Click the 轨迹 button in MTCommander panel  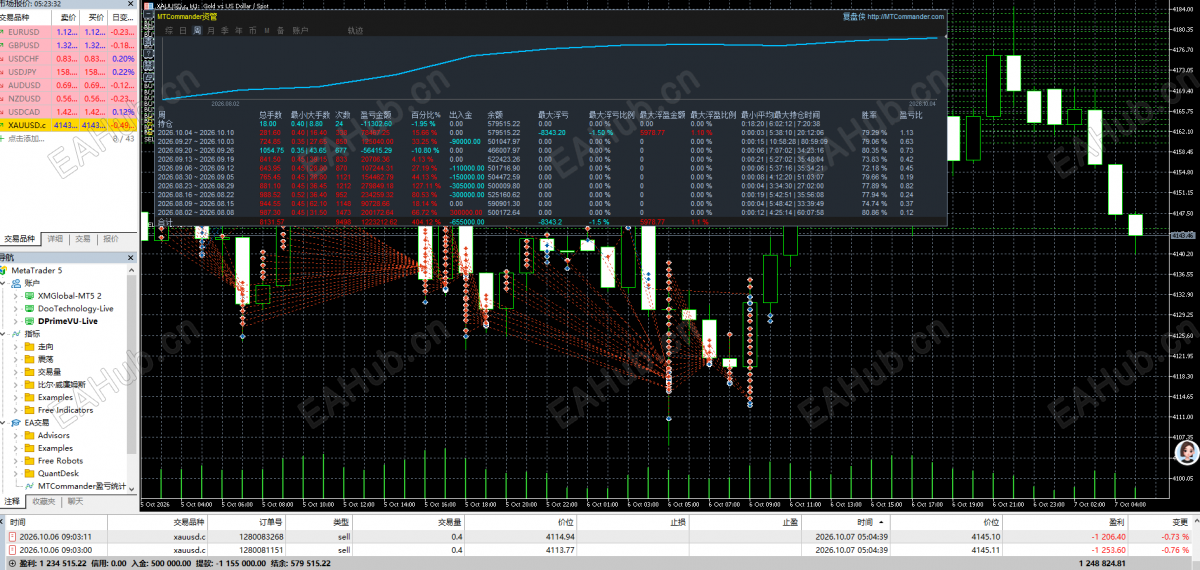click(x=355, y=31)
